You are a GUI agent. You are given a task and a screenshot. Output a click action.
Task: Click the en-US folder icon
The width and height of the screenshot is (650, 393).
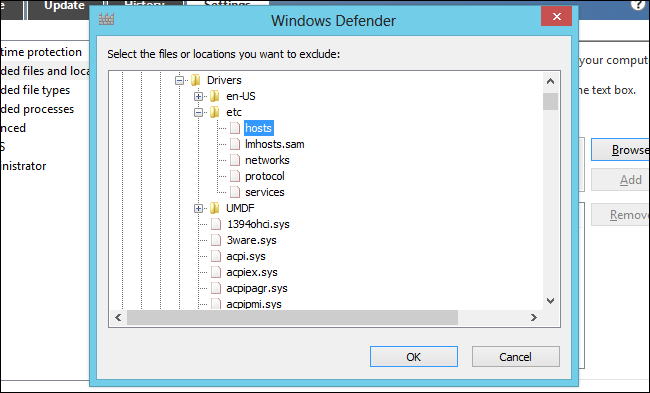point(215,96)
